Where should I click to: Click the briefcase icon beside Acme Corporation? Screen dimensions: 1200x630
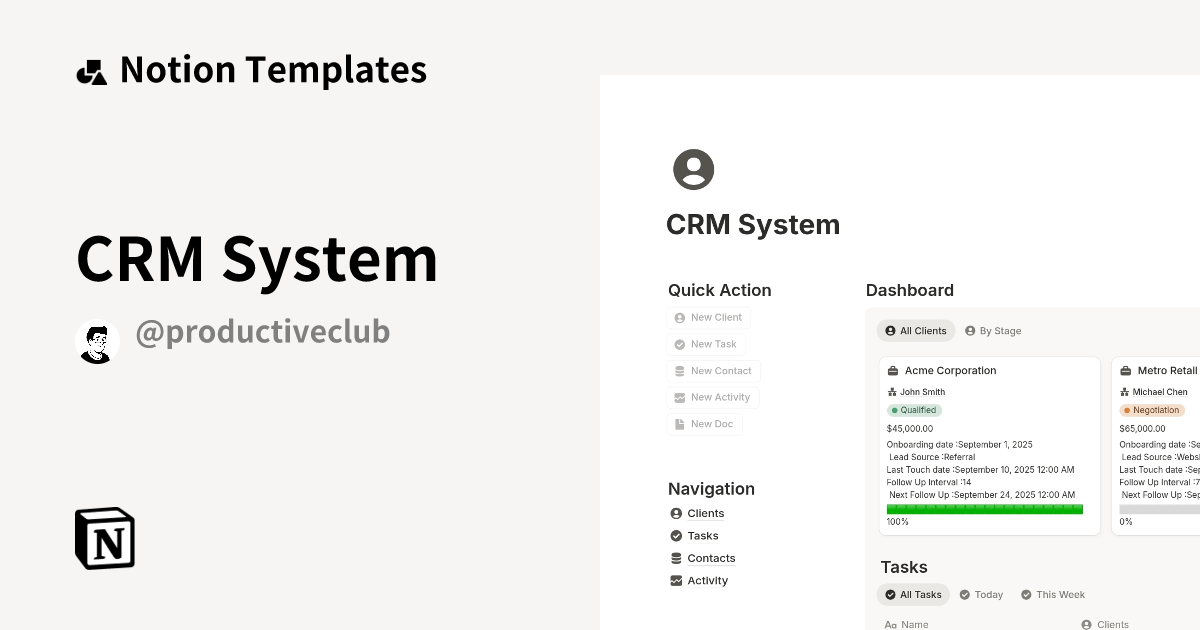click(893, 370)
